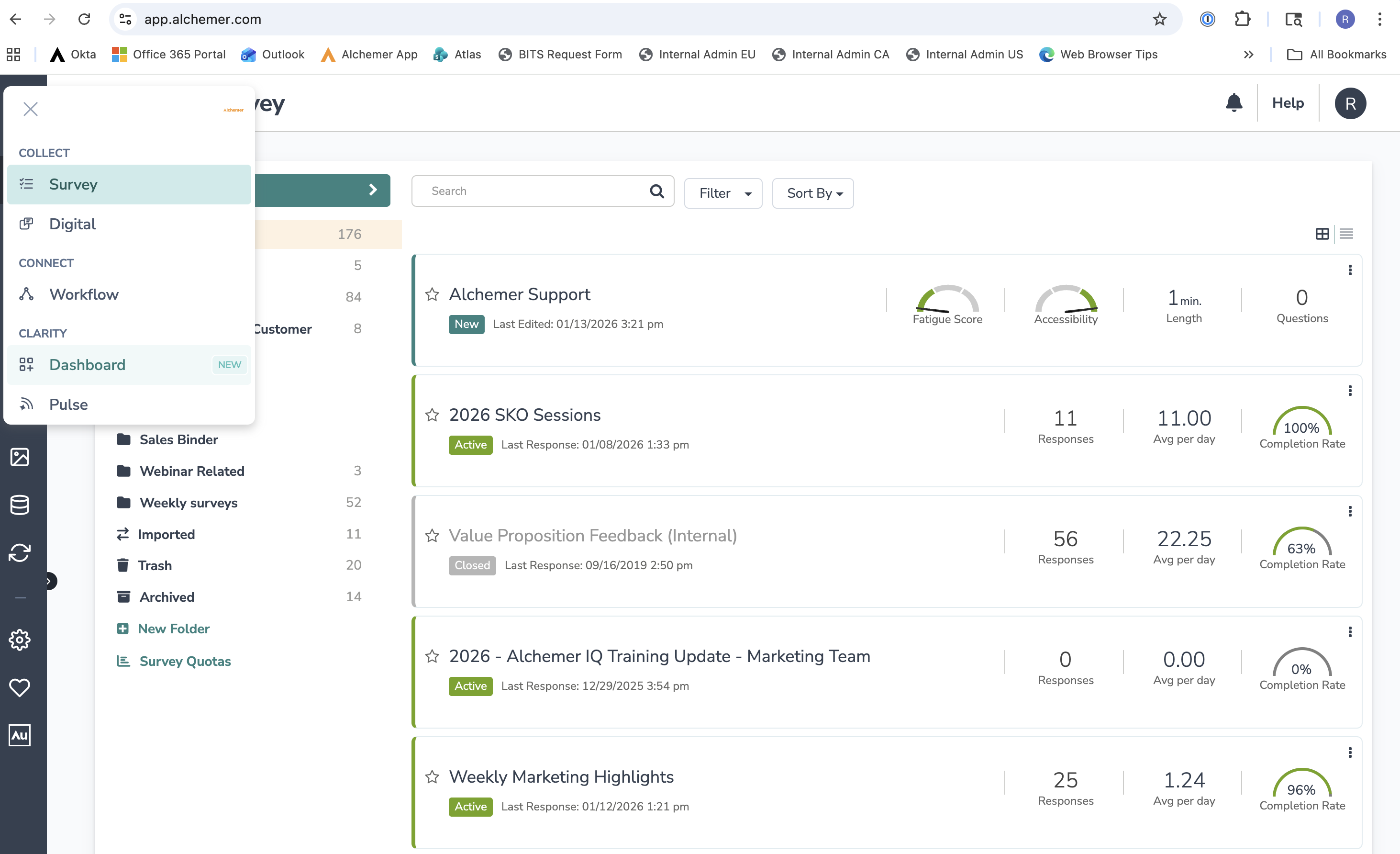Open the image library sidebar icon

click(20, 457)
